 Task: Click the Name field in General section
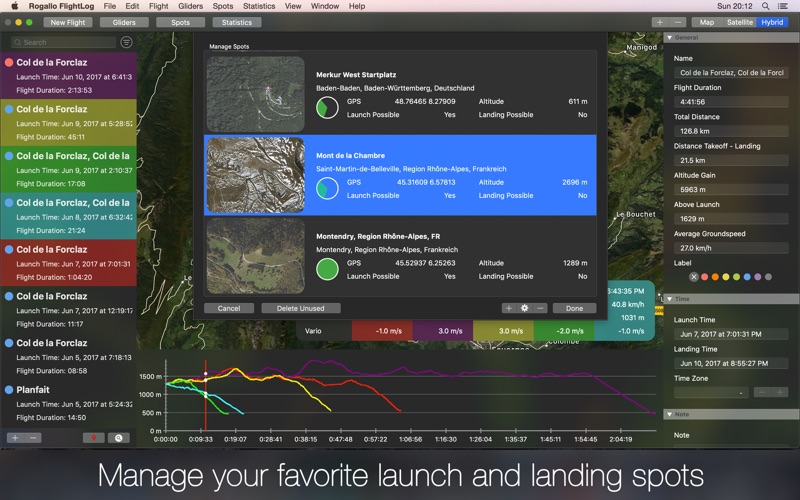[731, 72]
